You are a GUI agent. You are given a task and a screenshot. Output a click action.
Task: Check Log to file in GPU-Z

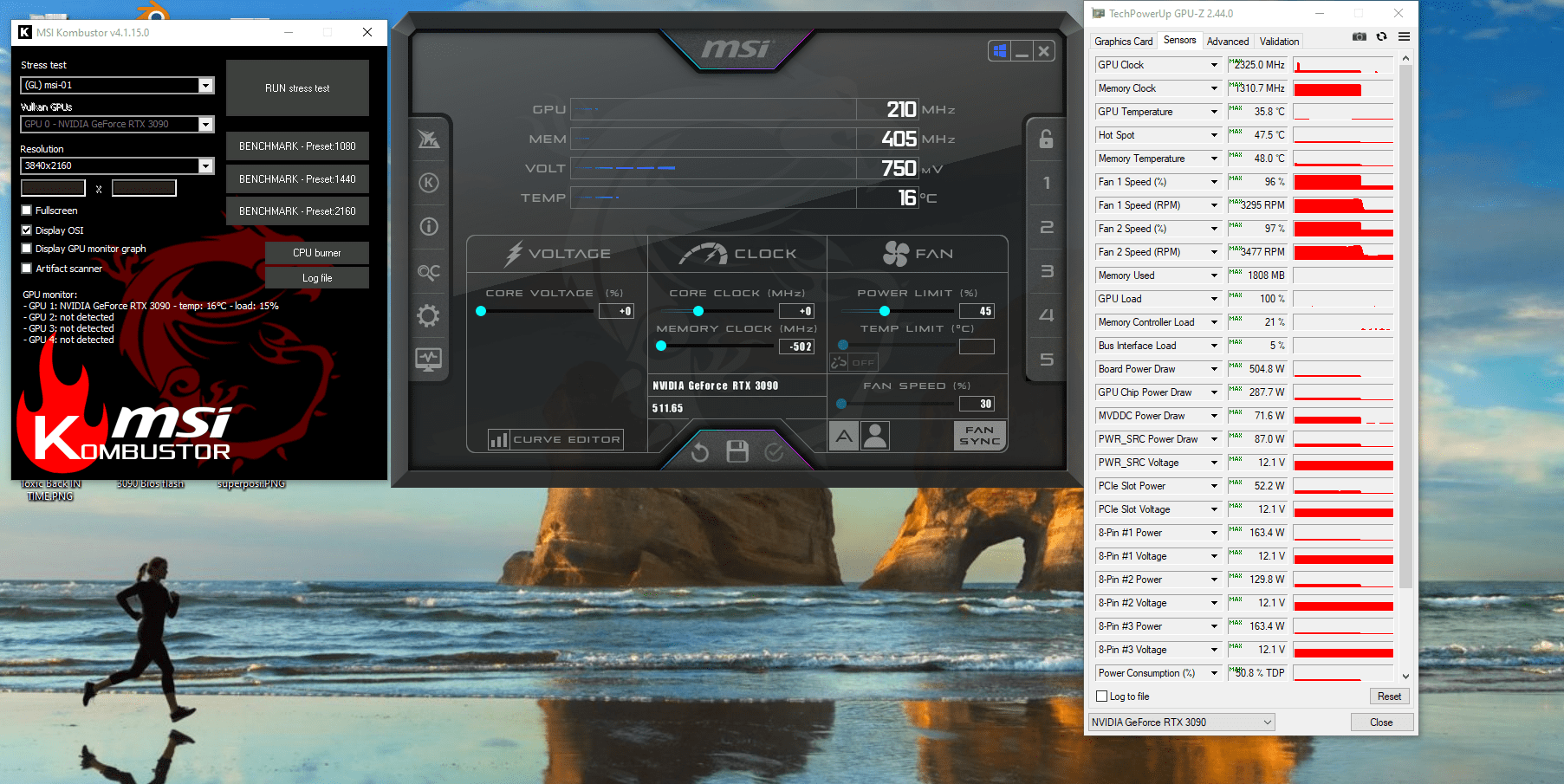pyautogui.click(x=1102, y=697)
